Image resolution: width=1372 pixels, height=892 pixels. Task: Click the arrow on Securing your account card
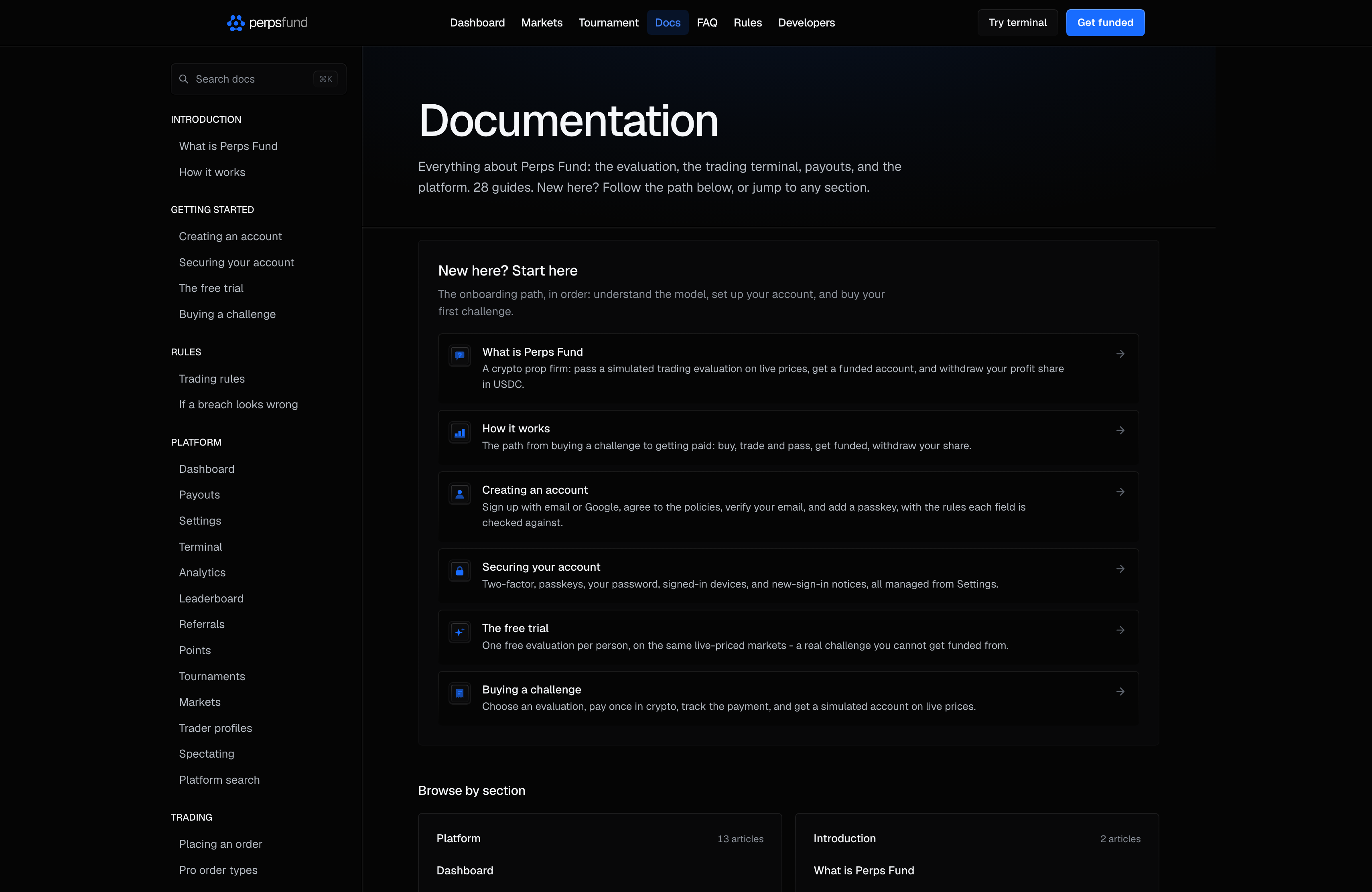tap(1120, 569)
